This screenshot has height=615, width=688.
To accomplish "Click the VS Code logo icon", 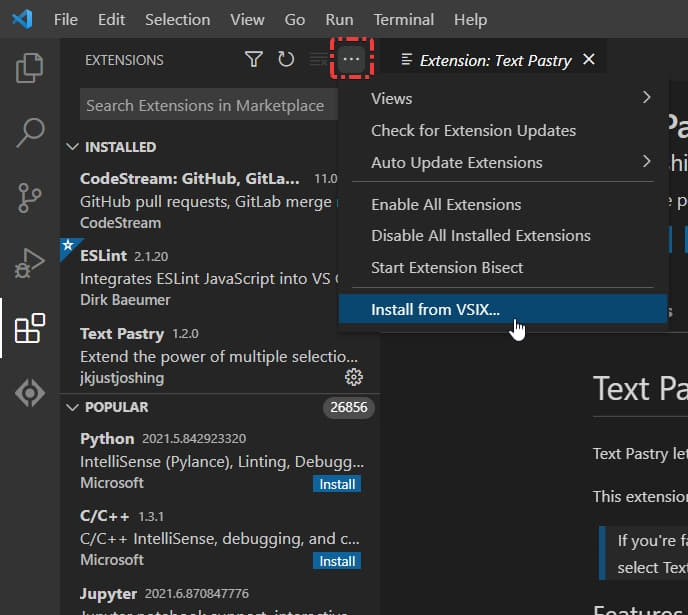I will (22, 19).
